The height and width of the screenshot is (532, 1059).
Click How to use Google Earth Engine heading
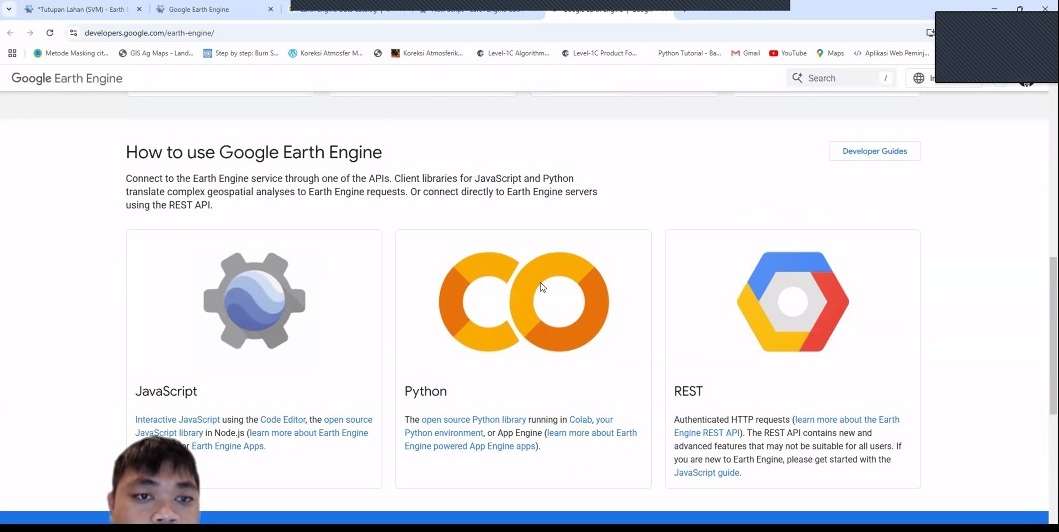[x=254, y=152]
